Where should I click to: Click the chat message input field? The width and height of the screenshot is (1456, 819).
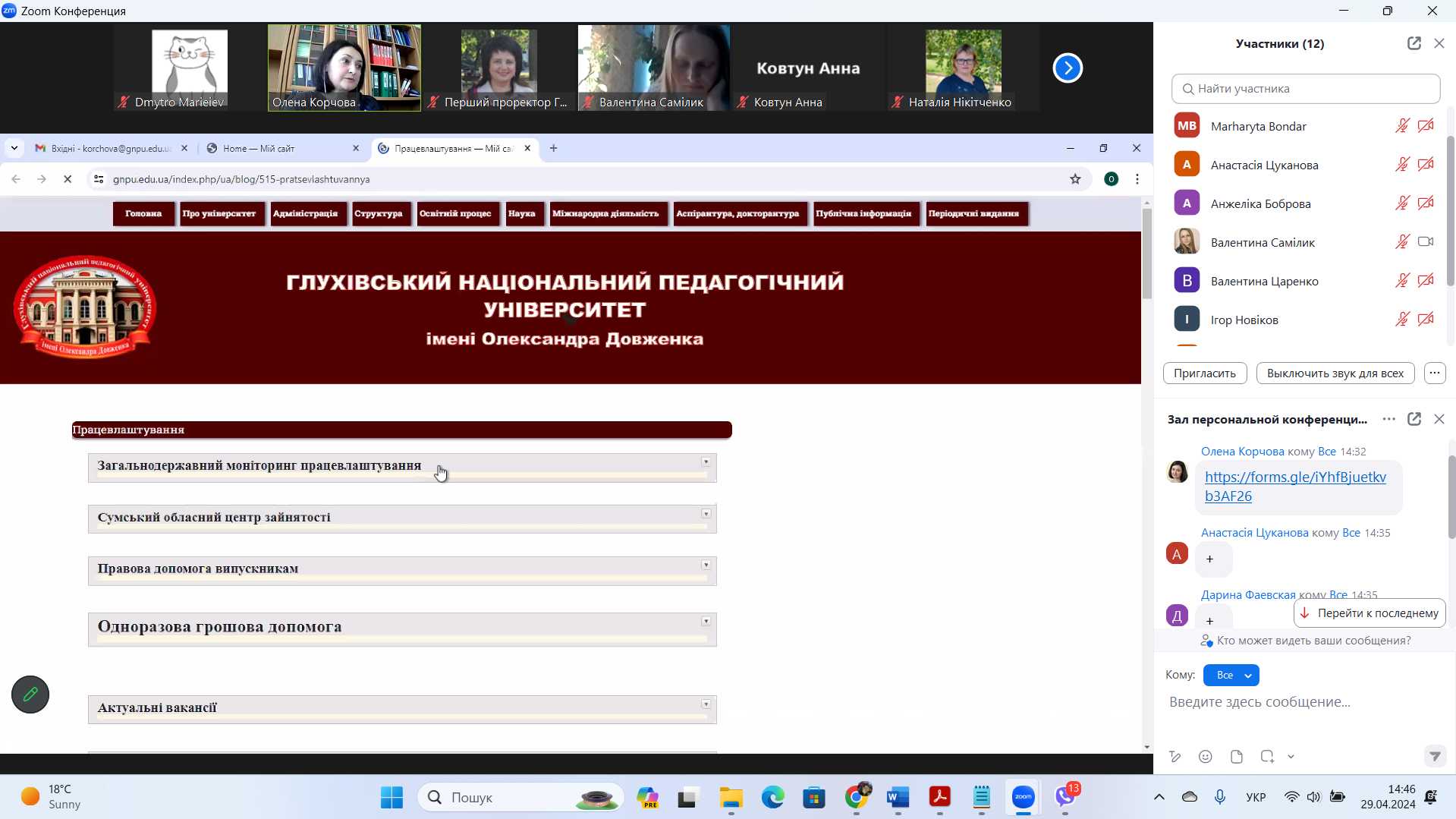[1305, 702]
